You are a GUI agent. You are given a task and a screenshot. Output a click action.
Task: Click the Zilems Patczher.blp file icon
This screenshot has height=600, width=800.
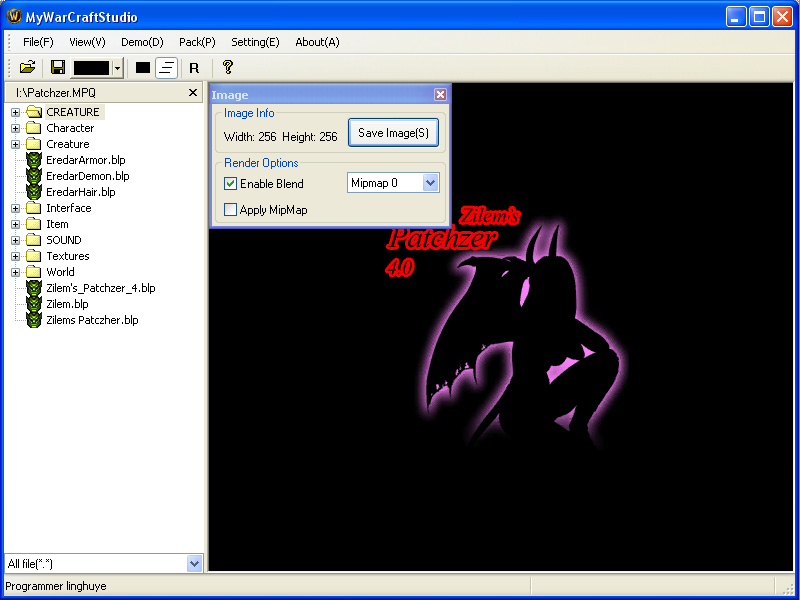34,320
